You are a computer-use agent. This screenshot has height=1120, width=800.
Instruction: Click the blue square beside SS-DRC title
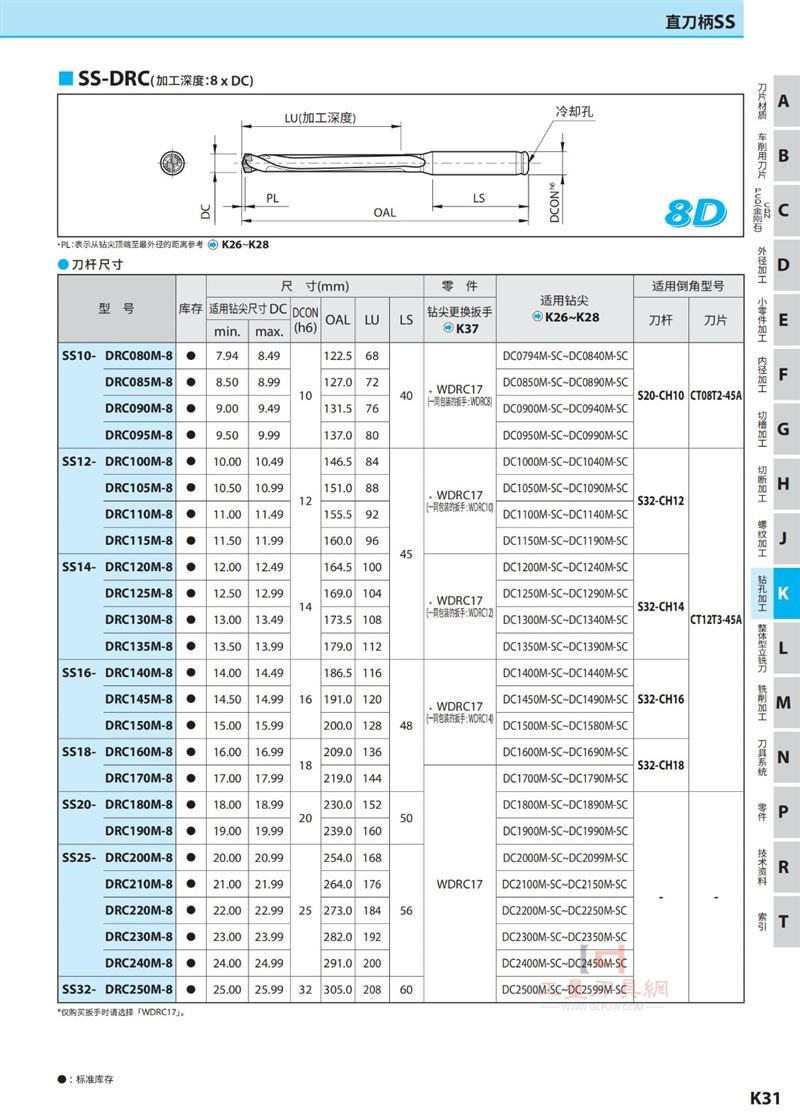coord(66,78)
